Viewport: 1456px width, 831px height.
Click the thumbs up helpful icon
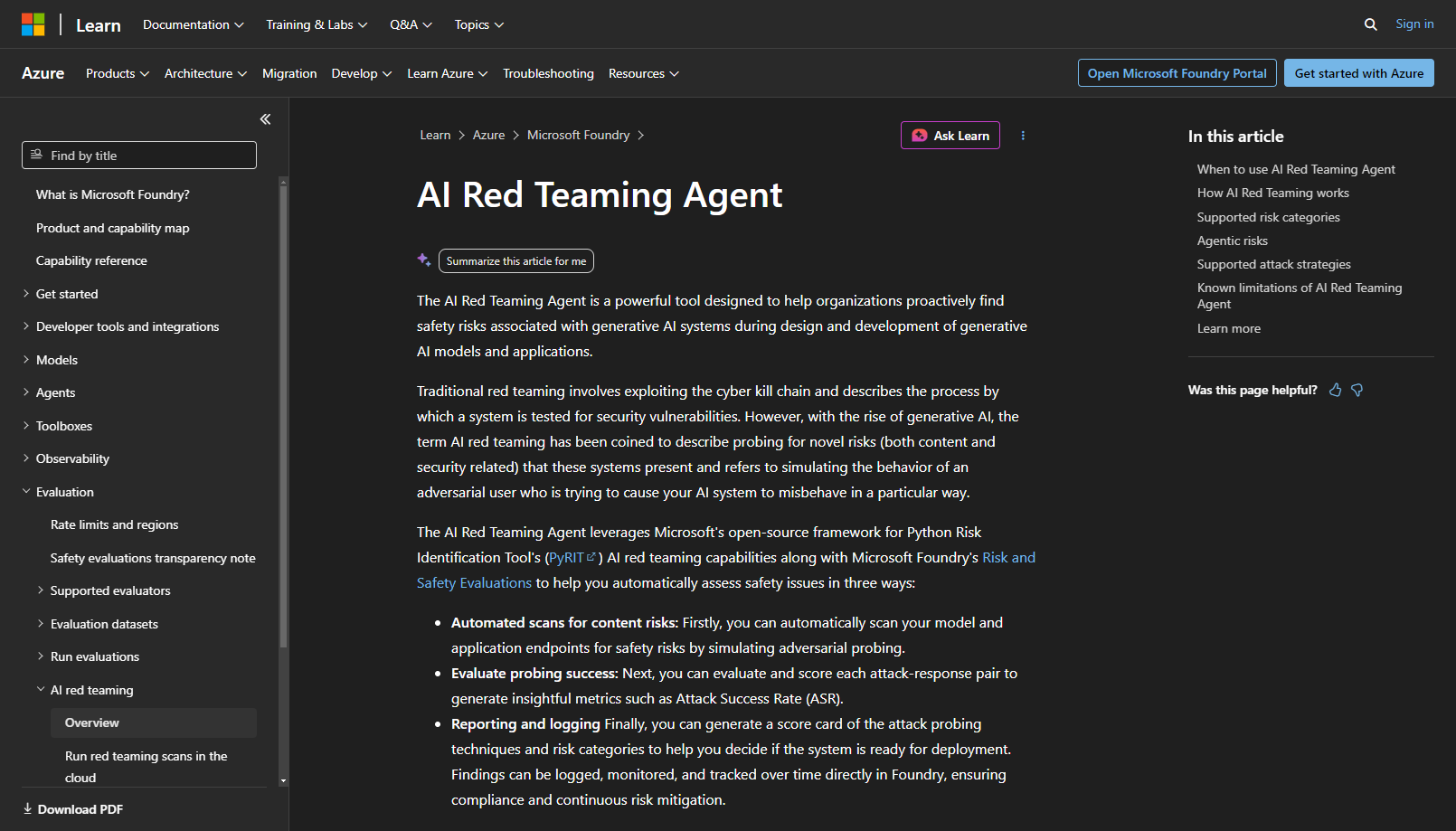pyautogui.click(x=1336, y=390)
